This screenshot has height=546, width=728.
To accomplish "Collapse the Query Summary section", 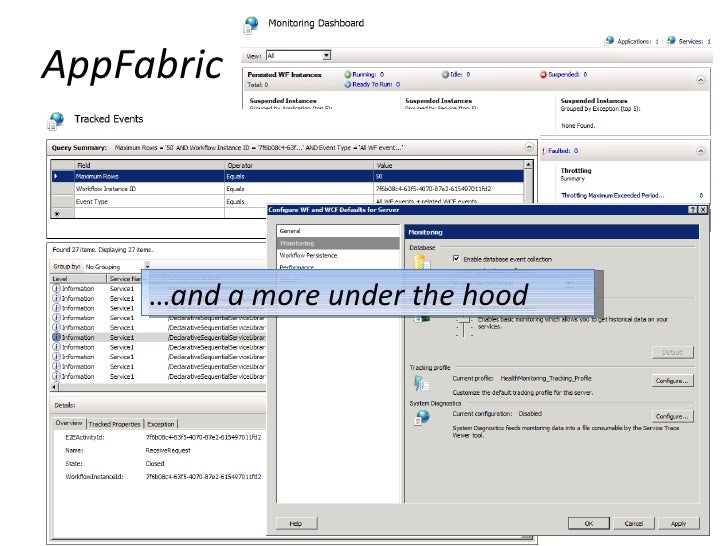I will click(529, 147).
